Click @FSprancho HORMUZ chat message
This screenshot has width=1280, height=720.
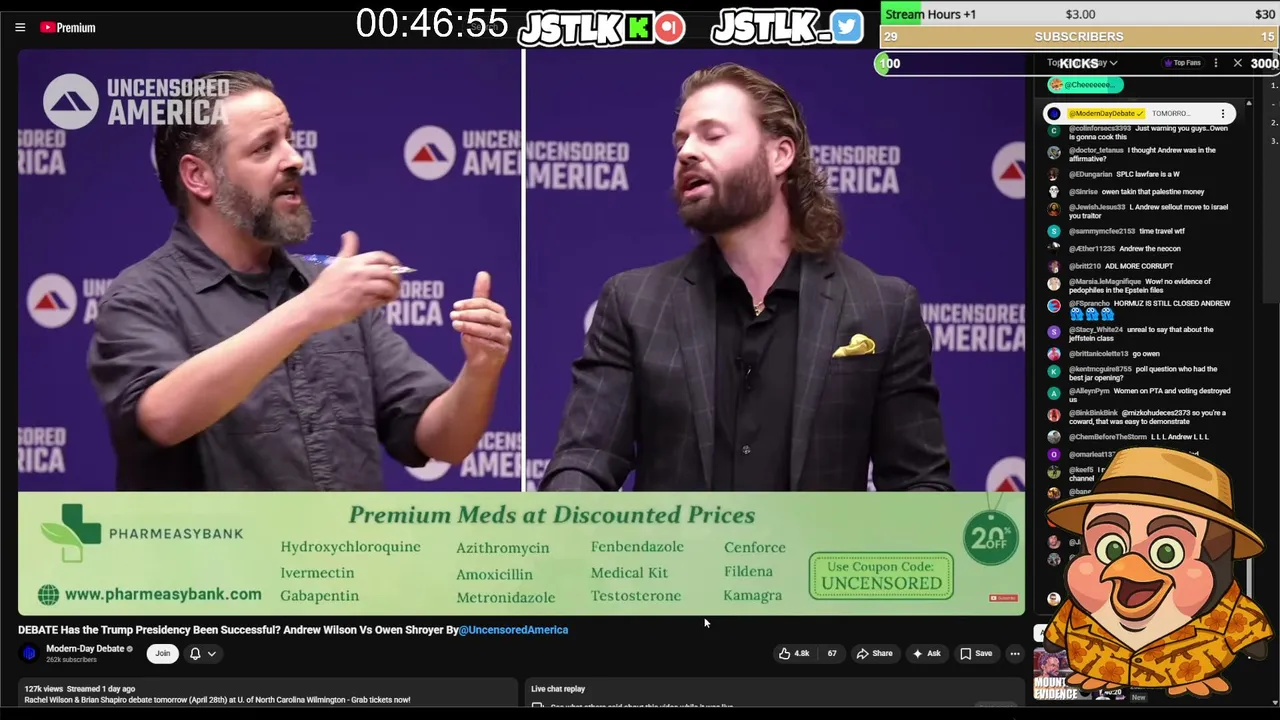click(x=1140, y=308)
